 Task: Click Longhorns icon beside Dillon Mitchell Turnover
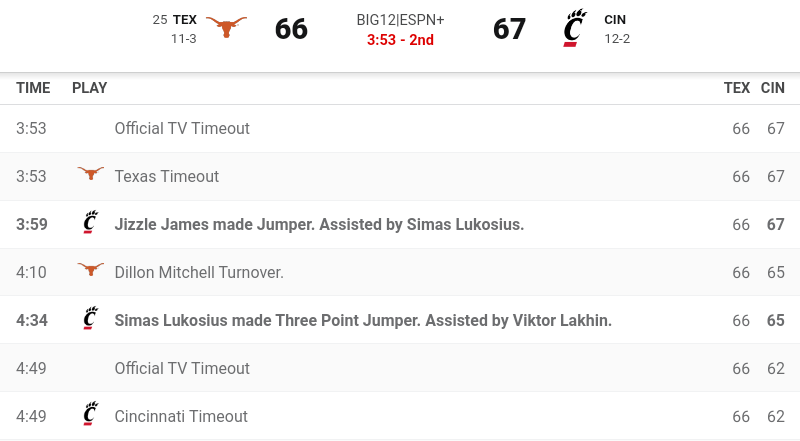point(90,271)
